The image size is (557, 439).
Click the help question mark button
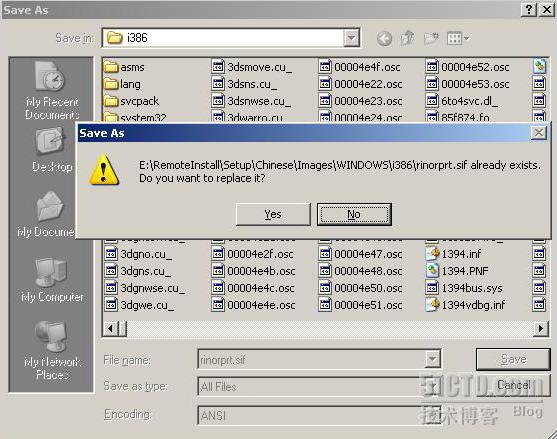click(x=529, y=10)
